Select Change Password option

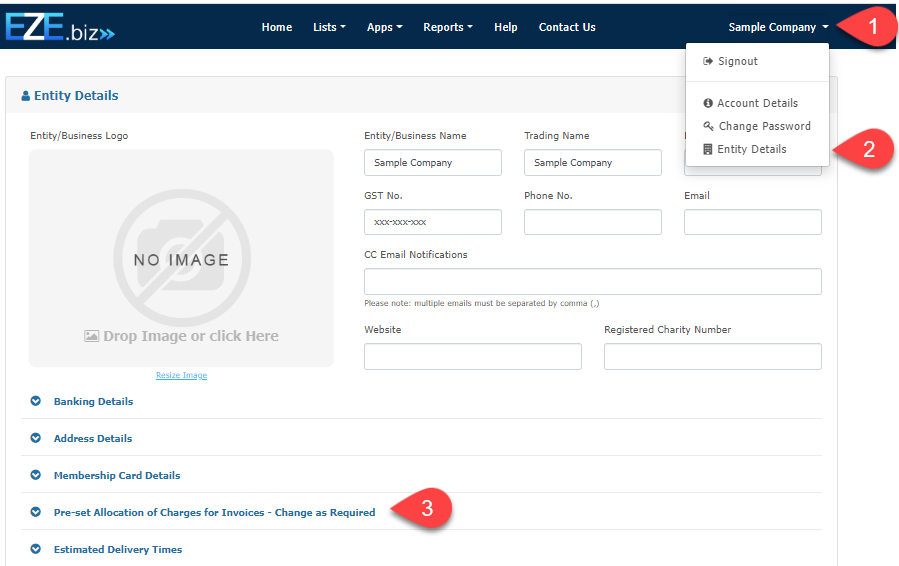click(x=763, y=126)
